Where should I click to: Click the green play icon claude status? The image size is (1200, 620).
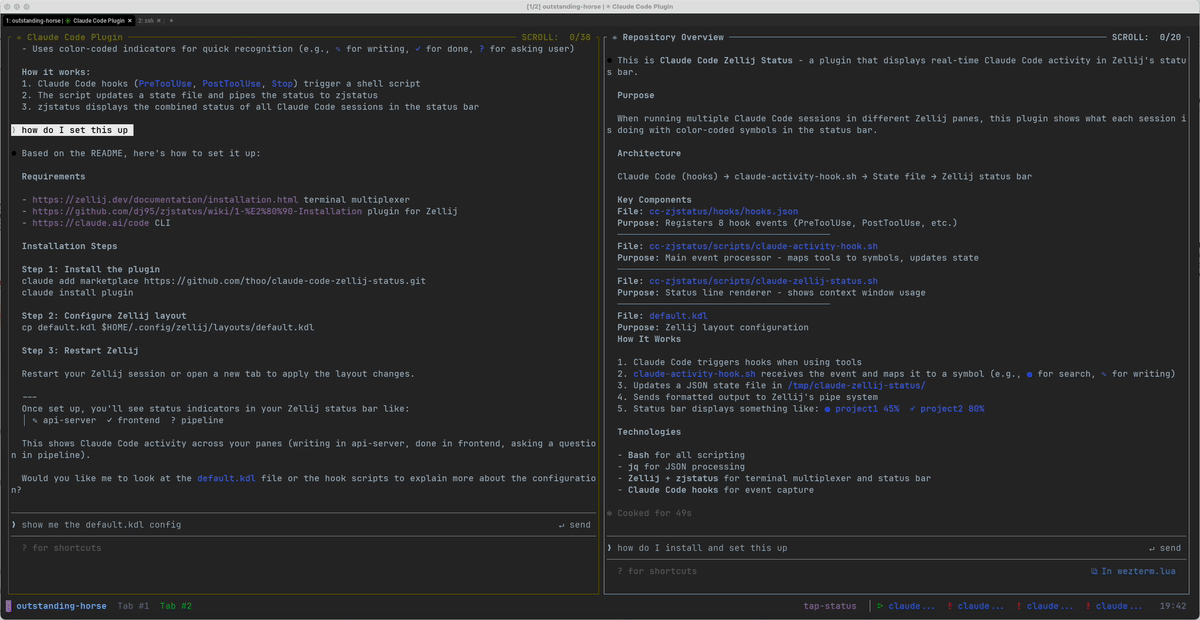pyautogui.click(x=880, y=606)
